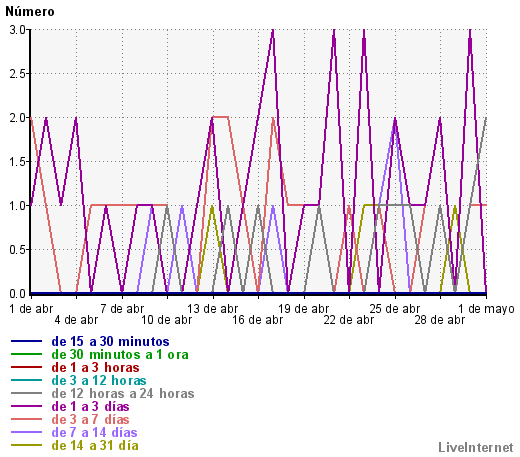The height and width of the screenshot is (457, 520).
Task: Click the '25 de abr' axis date label
Action: pyautogui.click(x=394, y=309)
